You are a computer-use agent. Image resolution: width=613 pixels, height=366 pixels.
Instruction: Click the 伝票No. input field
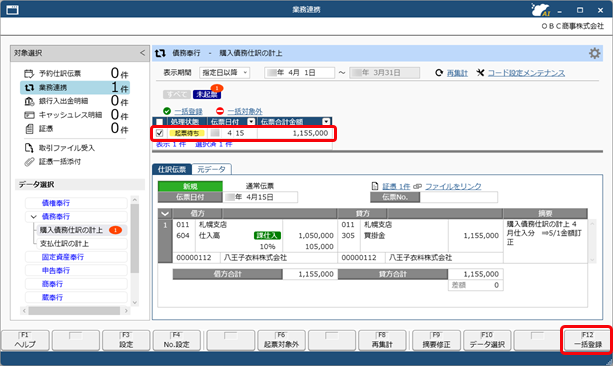pos(458,197)
